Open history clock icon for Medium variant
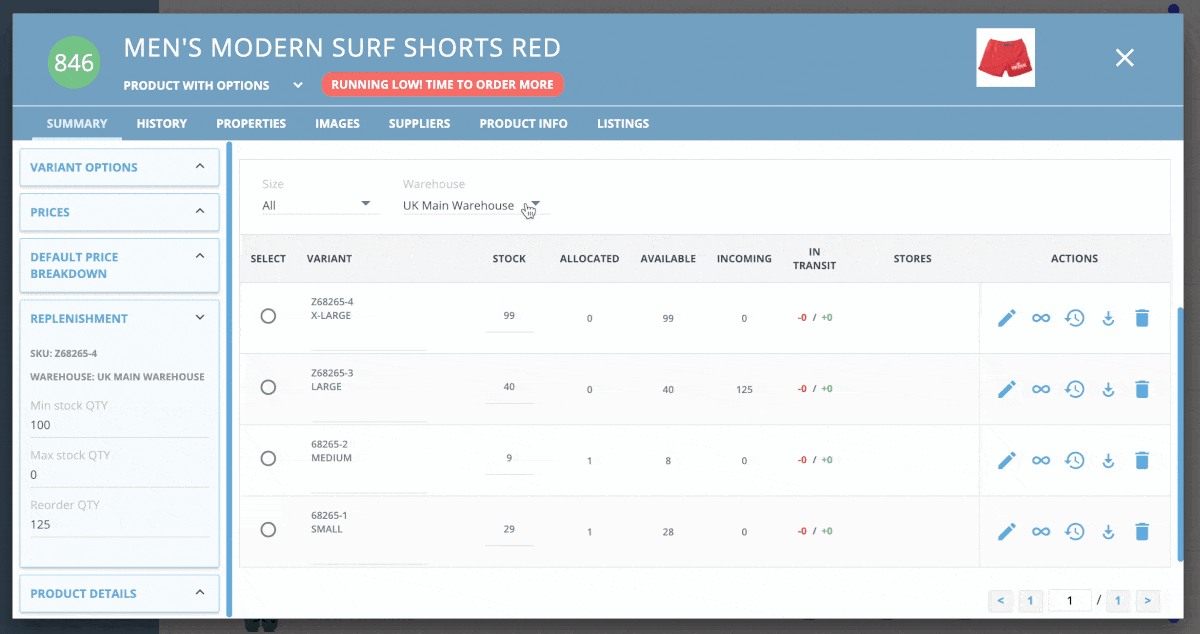 (1074, 460)
